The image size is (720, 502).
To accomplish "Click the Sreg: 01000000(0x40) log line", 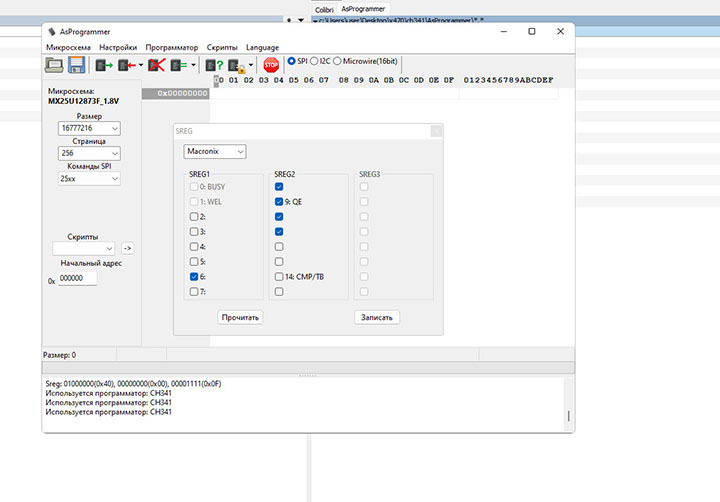I will (x=133, y=384).
